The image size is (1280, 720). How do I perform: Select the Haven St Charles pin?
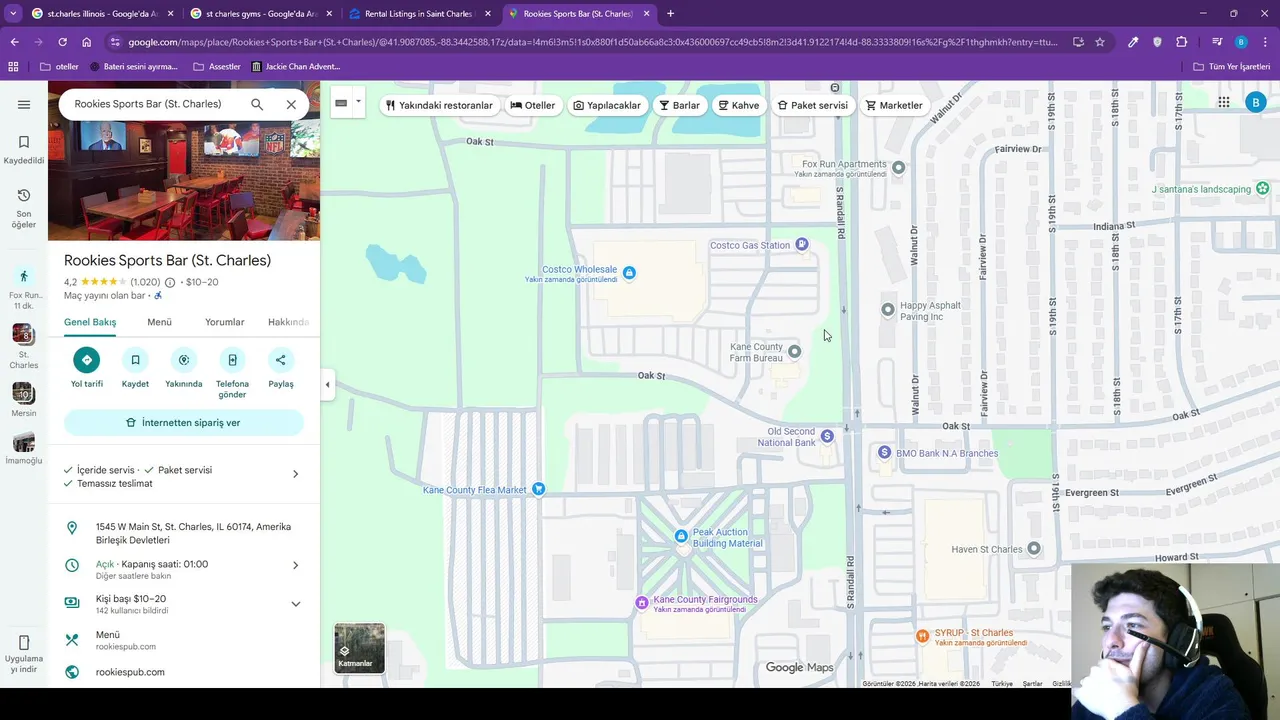[1034, 549]
